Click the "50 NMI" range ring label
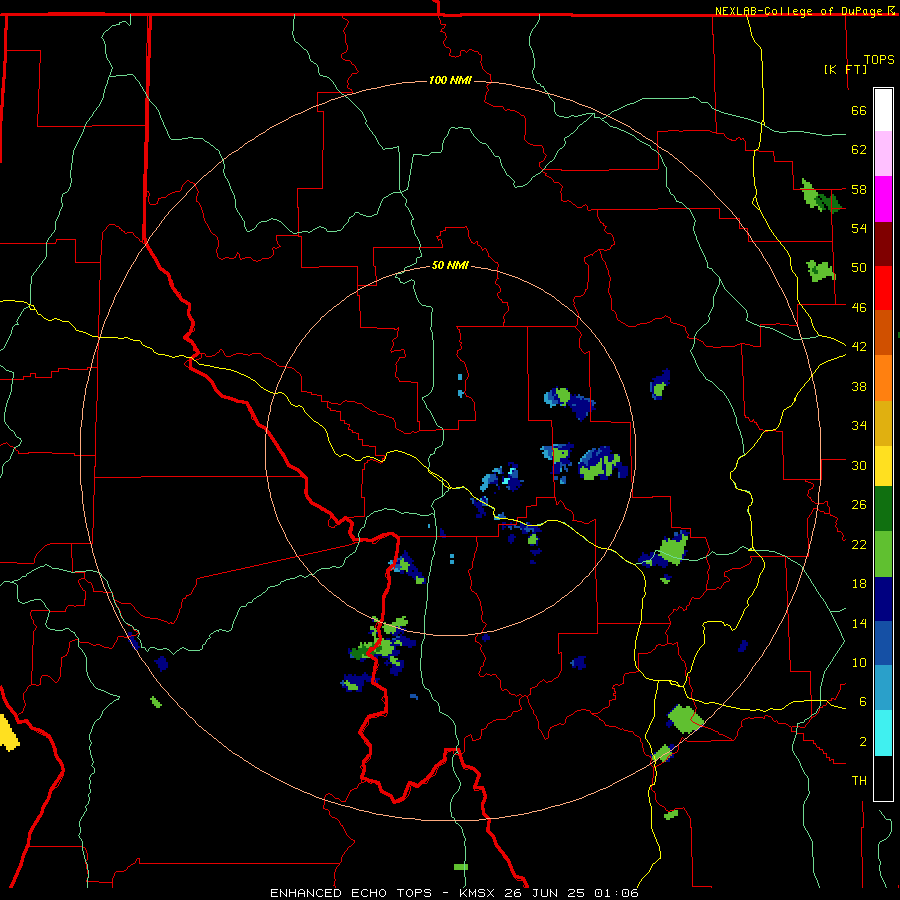The width and height of the screenshot is (900, 900). 450,265
